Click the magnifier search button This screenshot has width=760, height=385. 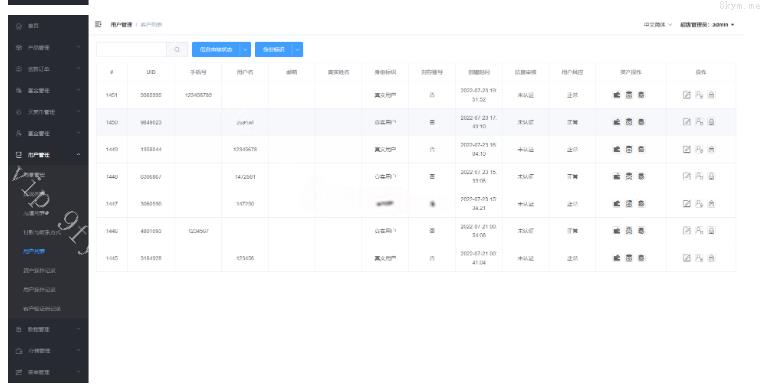pos(177,49)
